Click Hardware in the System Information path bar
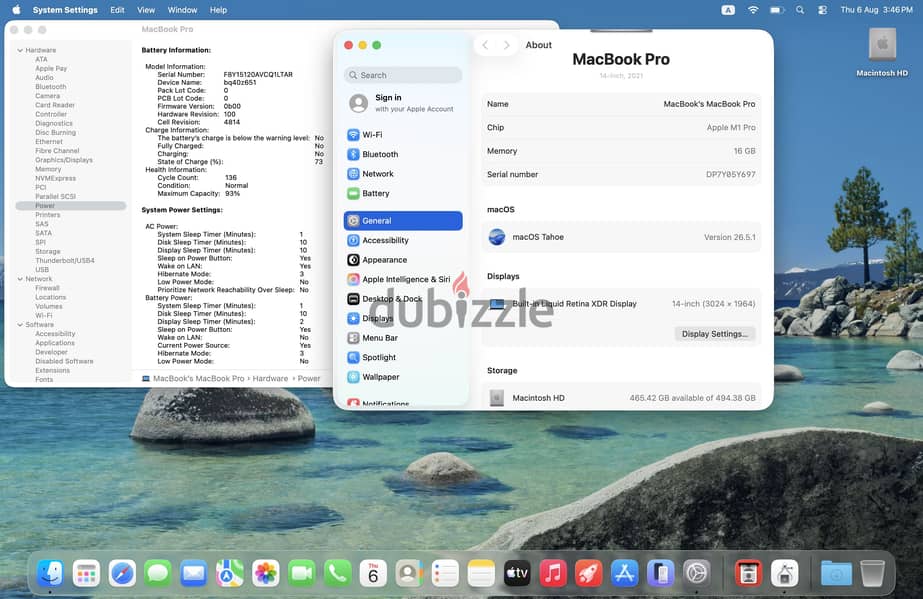The width and height of the screenshot is (923, 599). [270, 378]
